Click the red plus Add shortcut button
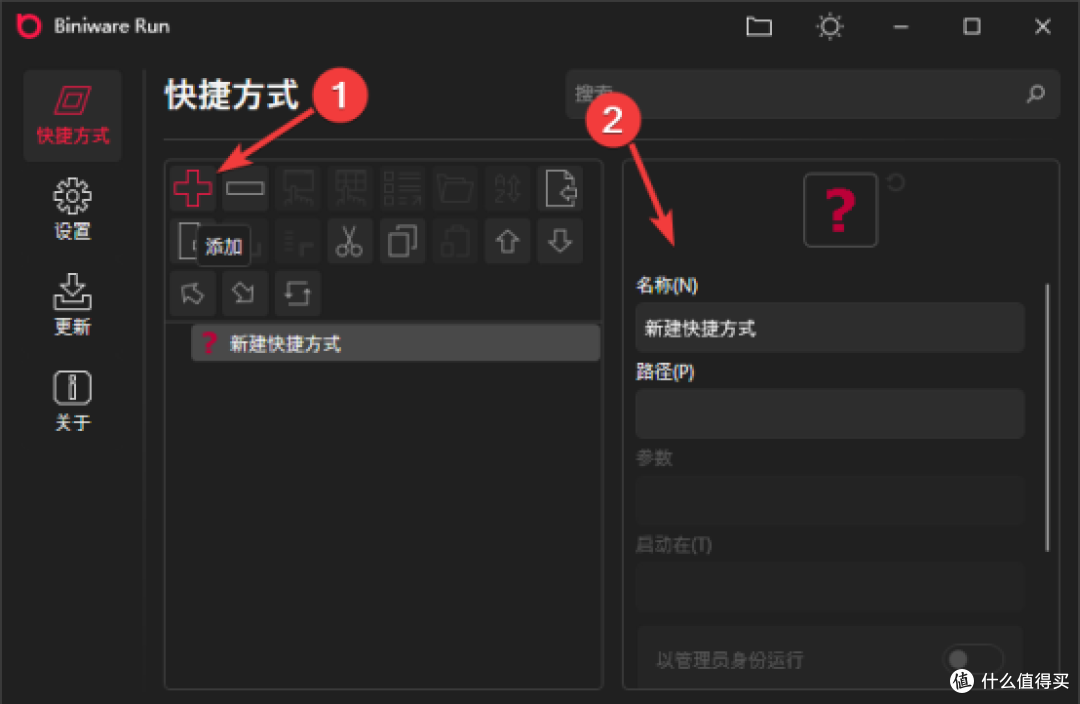Screen dimensions: 1080x704 tap(193, 188)
